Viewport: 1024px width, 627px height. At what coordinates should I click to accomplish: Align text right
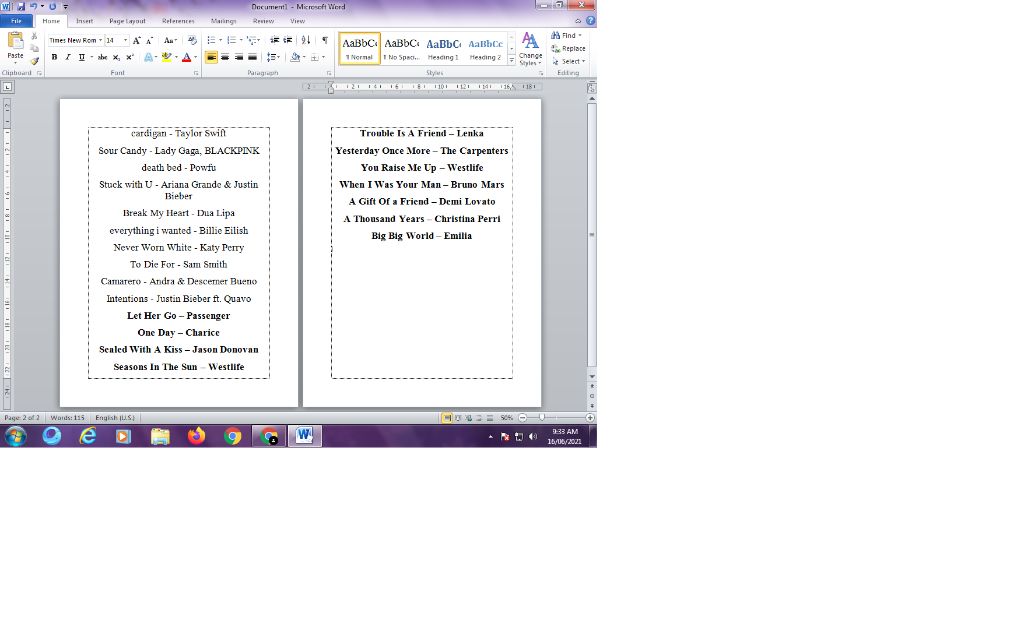coord(239,57)
